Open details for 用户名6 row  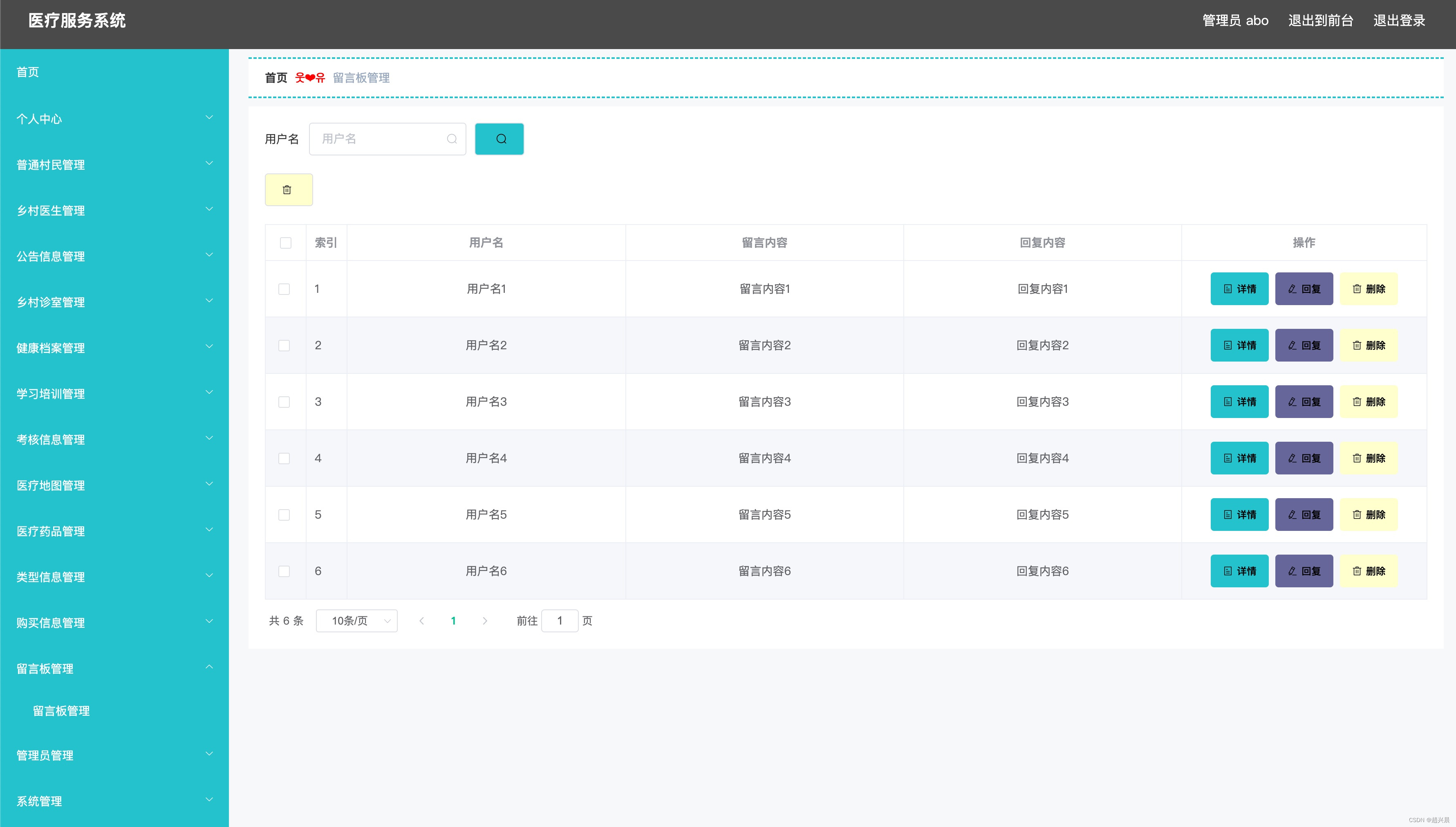tap(1239, 571)
